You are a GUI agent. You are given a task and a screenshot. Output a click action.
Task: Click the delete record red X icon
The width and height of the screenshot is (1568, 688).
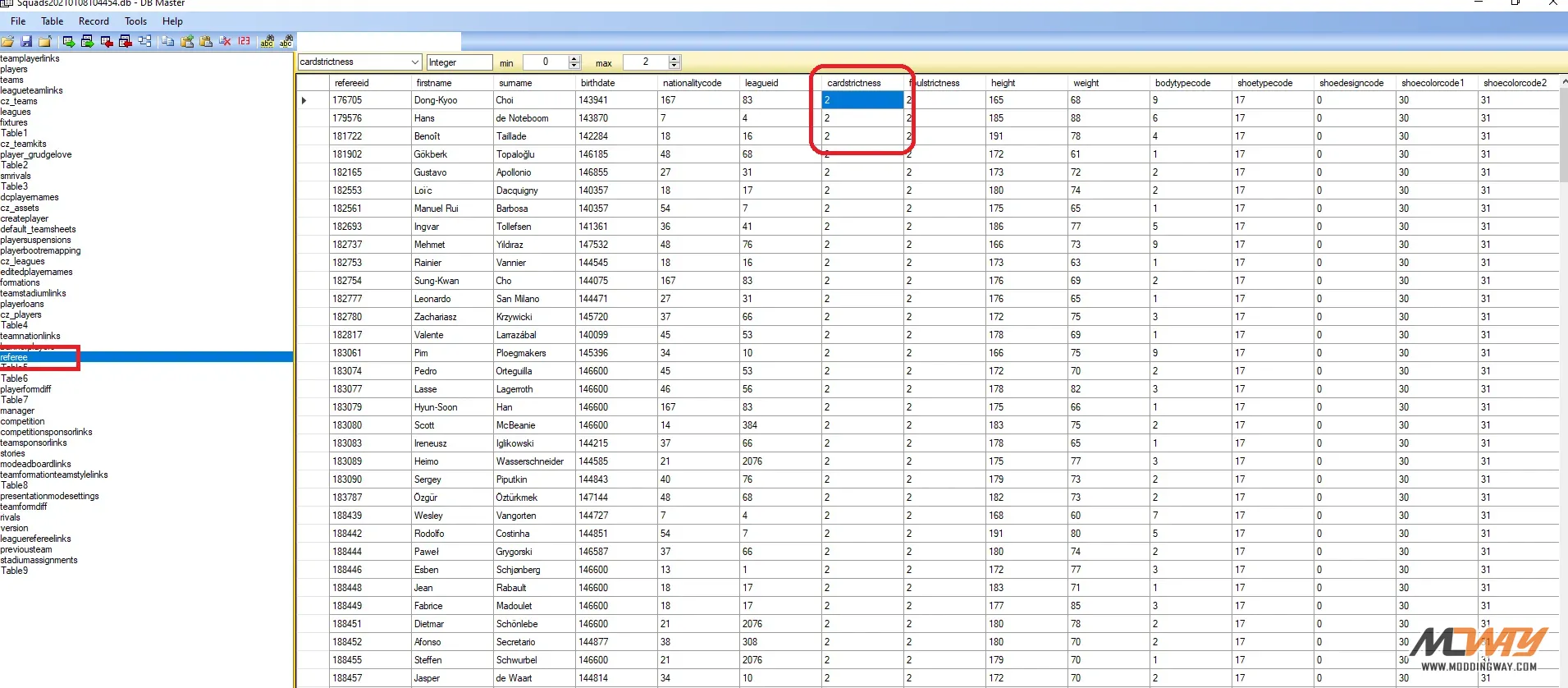pos(225,41)
